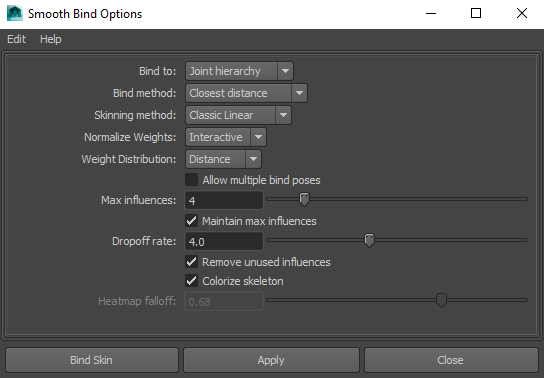The width and height of the screenshot is (544, 378).
Task: Click the 'Skinning method:' label
Action: 135,115
